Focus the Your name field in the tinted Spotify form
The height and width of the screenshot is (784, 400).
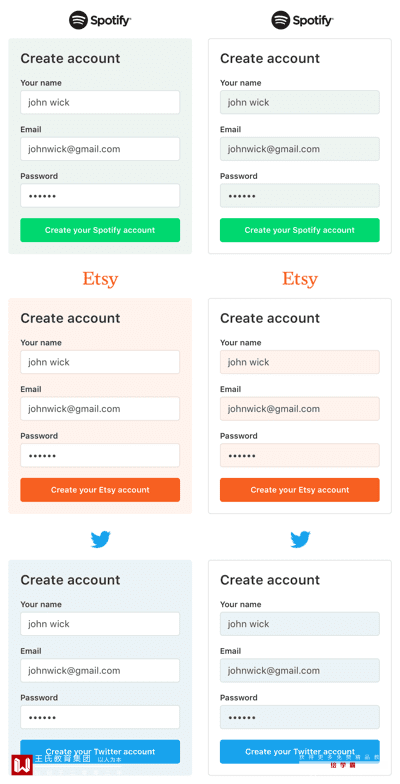tap(100, 102)
